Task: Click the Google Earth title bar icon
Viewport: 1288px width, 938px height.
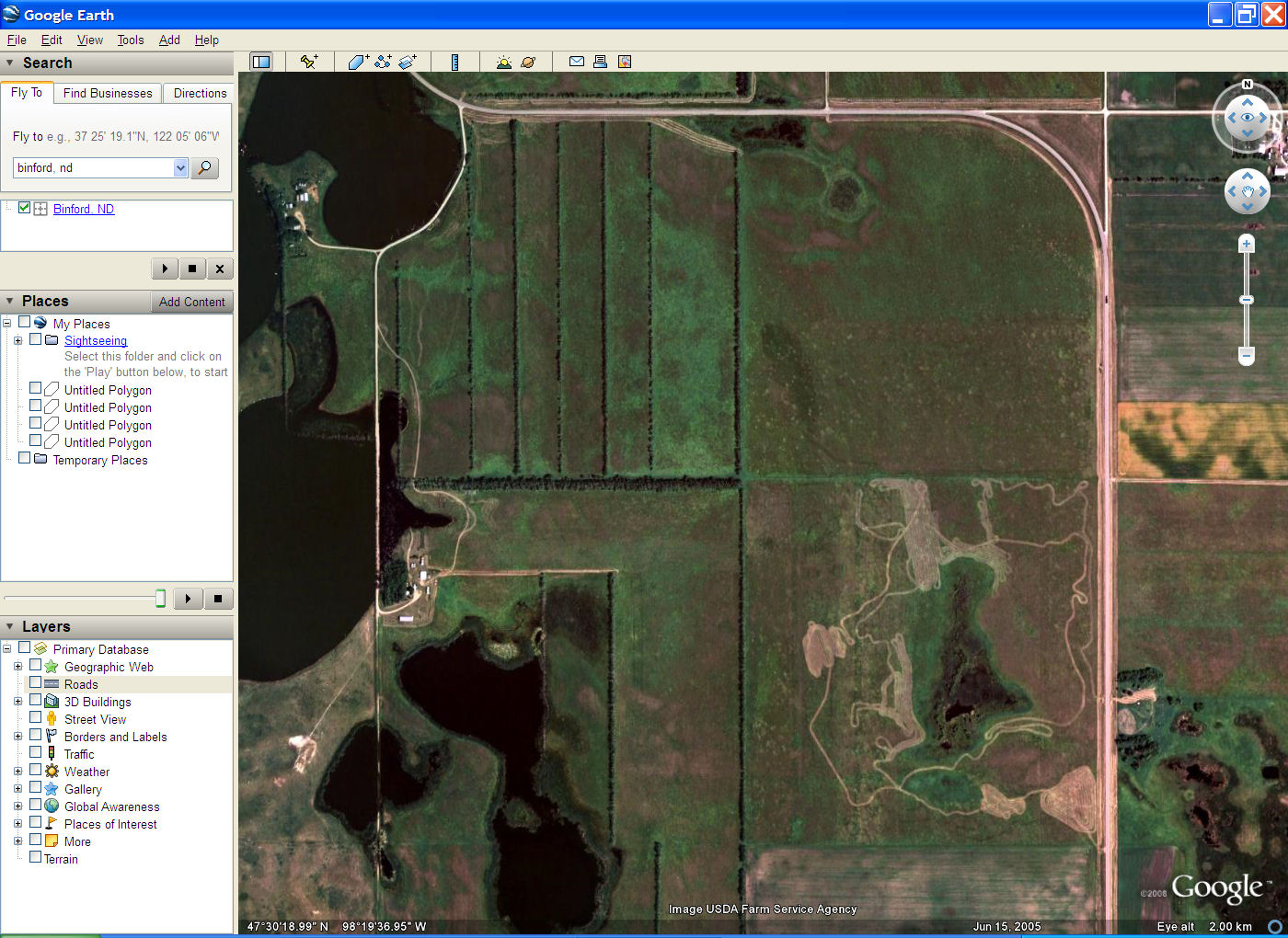Action: [11, 14]
